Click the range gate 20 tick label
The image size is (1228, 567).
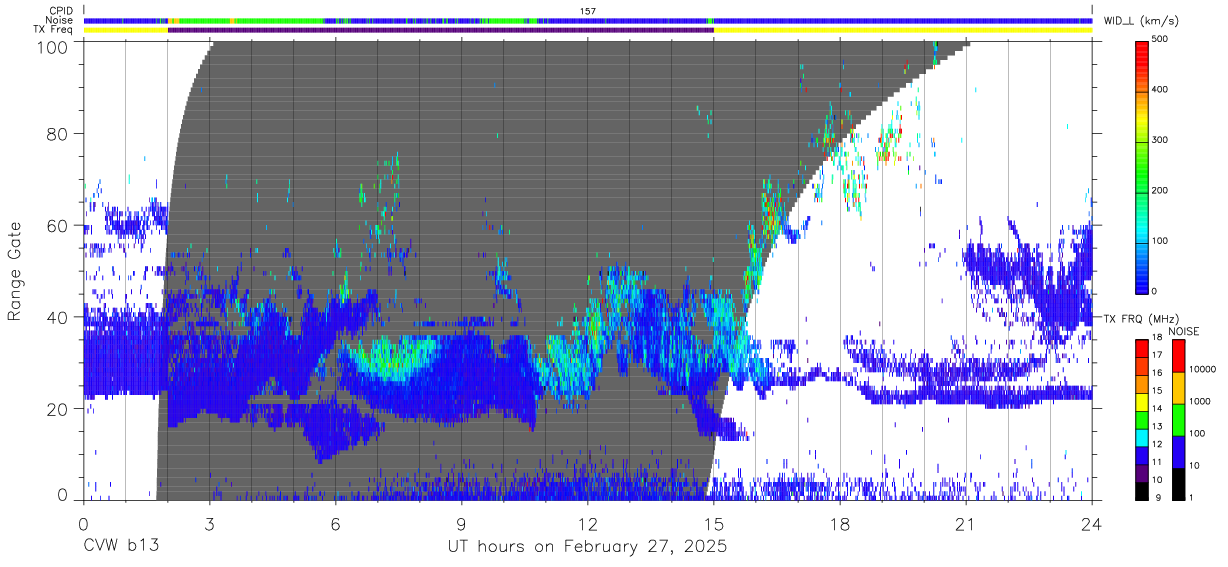[56, 409]
